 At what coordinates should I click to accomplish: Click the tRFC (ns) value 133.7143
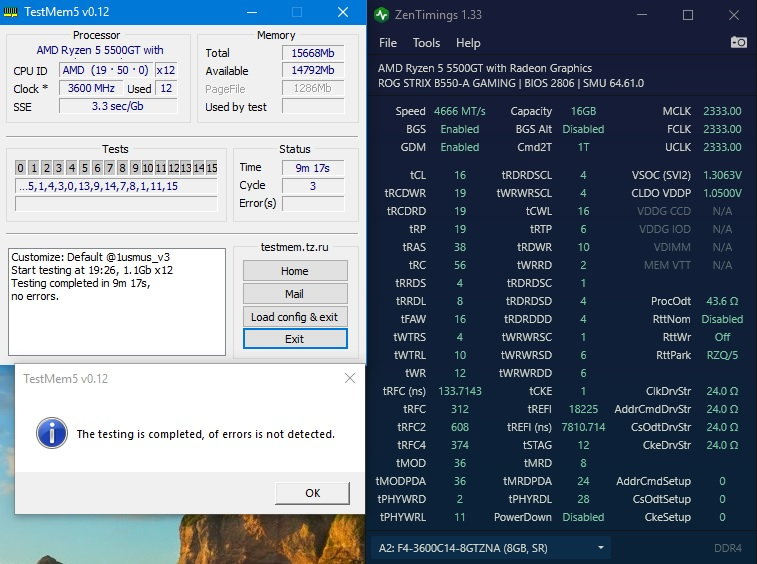pyautogui.click(x=460, y=391)
